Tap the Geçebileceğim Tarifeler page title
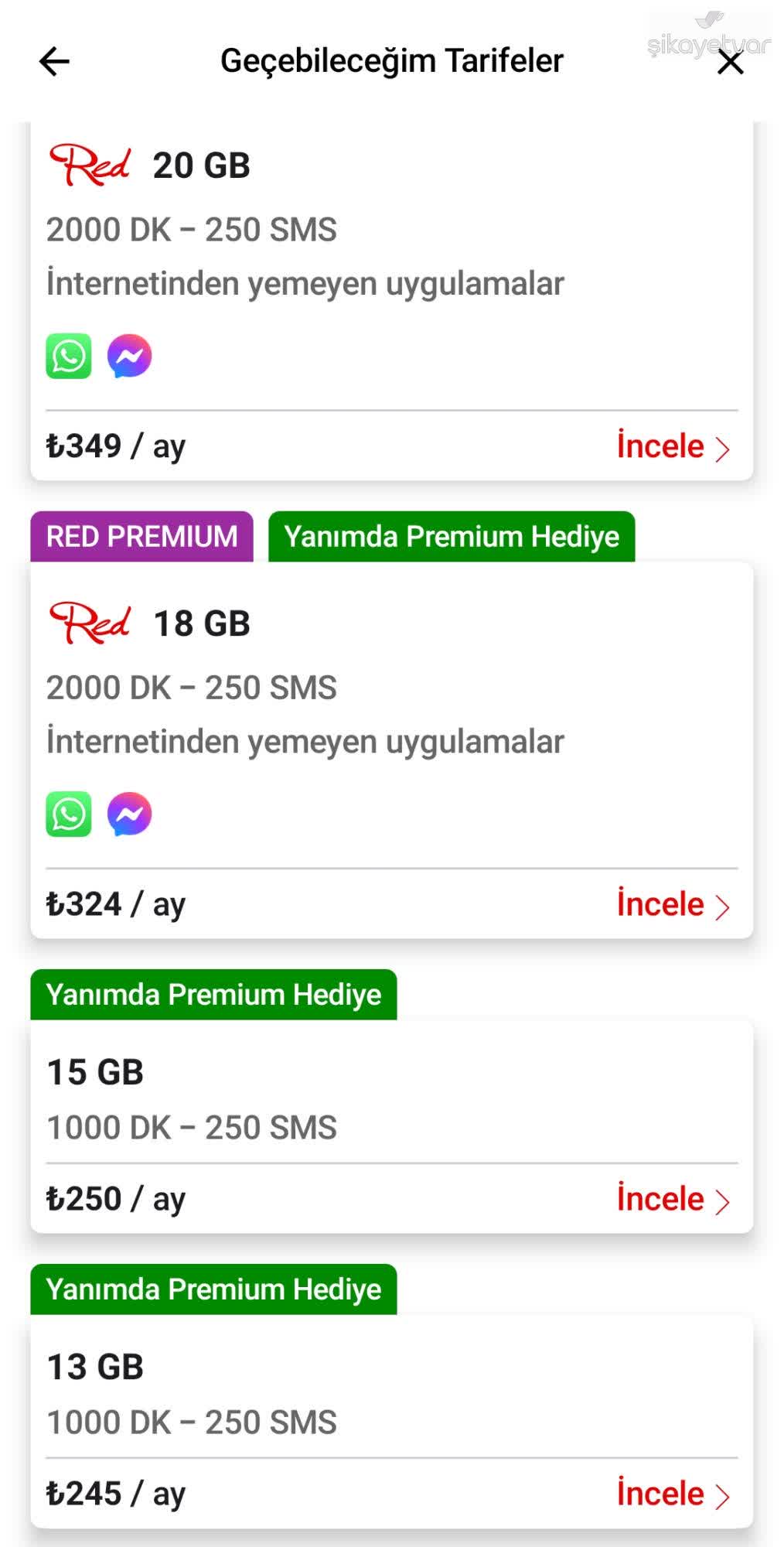784x1547 pixels. [x=392, y=60]
